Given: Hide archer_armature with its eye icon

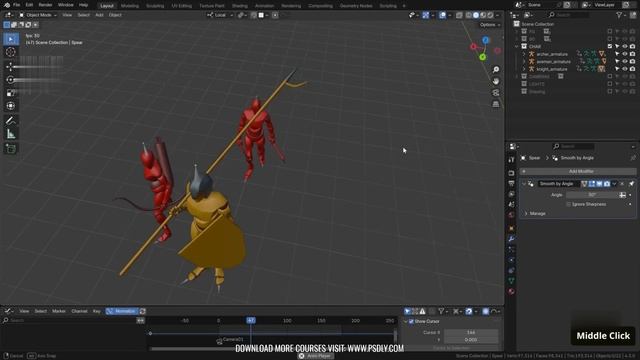Looking at the screenshot, I should coord(624,54).
